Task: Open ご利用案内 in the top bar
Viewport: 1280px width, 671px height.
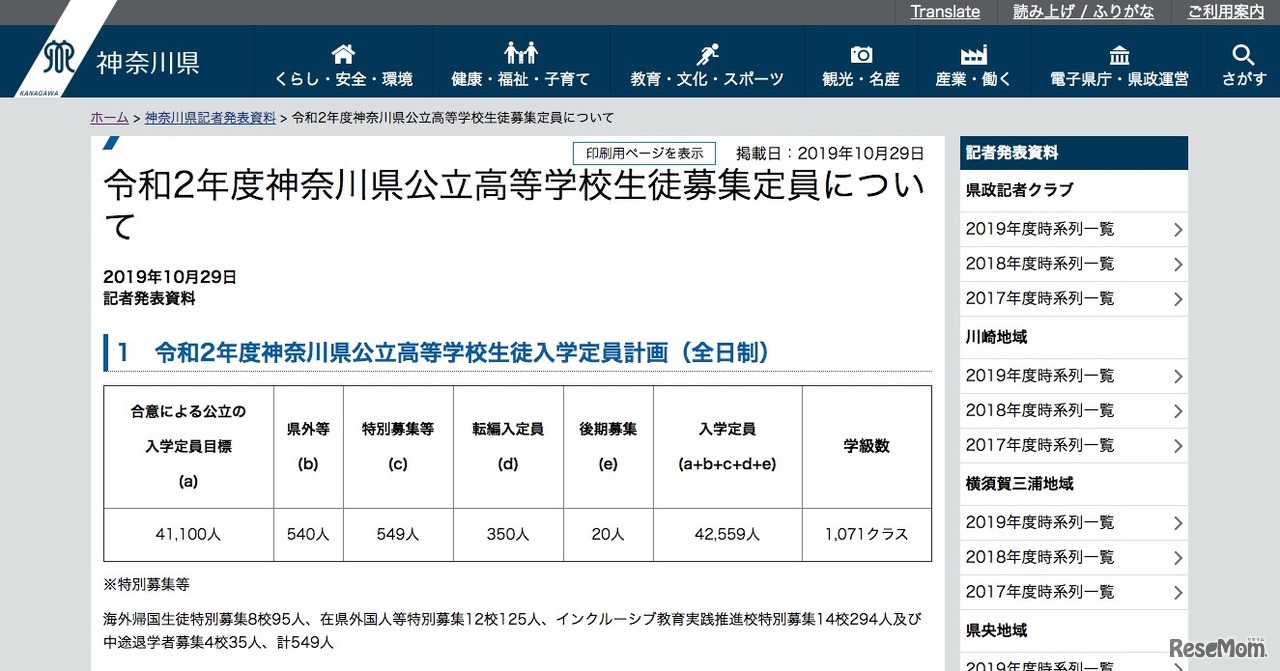Action: tap(1226, 12)
